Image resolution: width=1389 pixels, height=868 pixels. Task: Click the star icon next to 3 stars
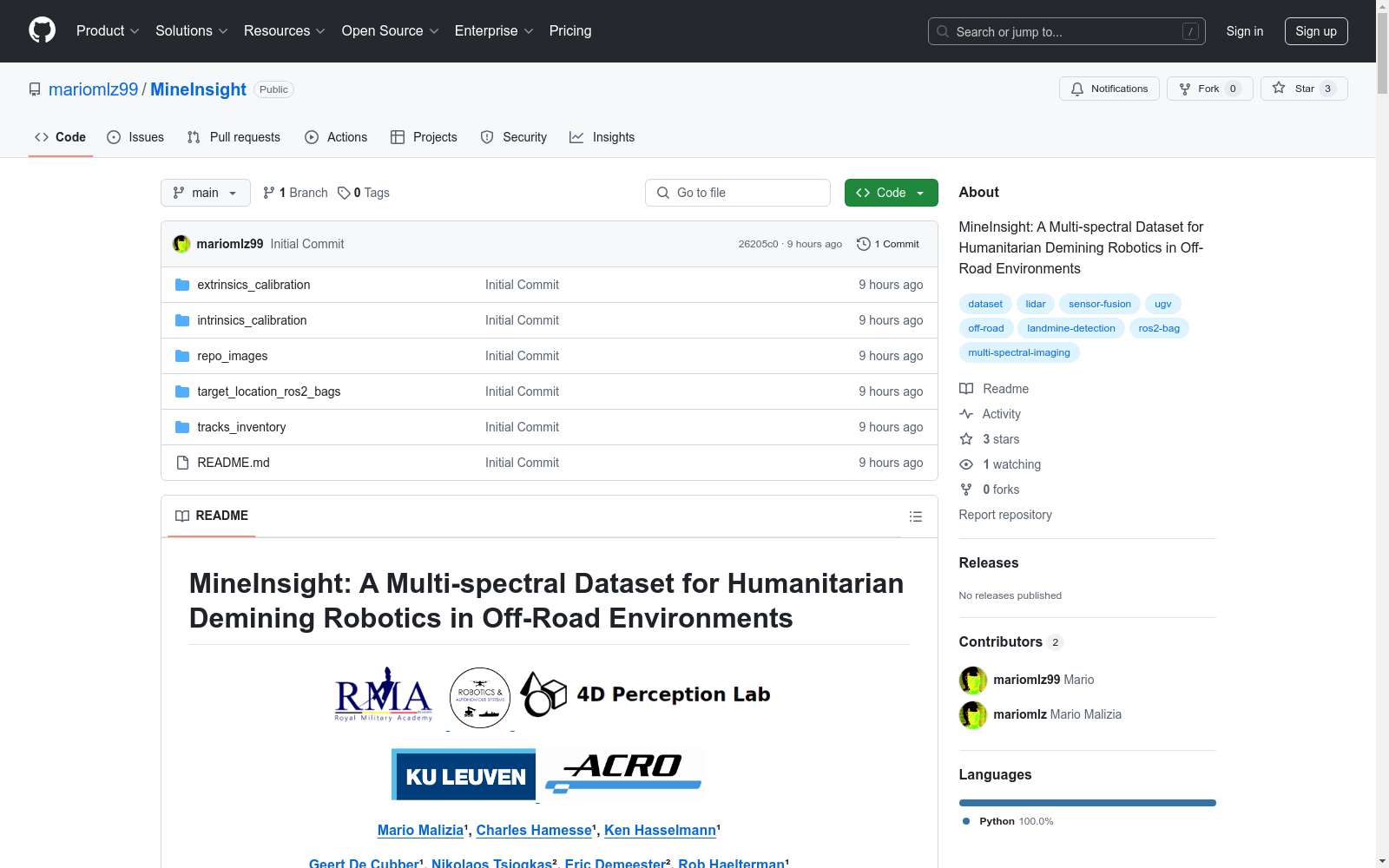click(966, 439)
